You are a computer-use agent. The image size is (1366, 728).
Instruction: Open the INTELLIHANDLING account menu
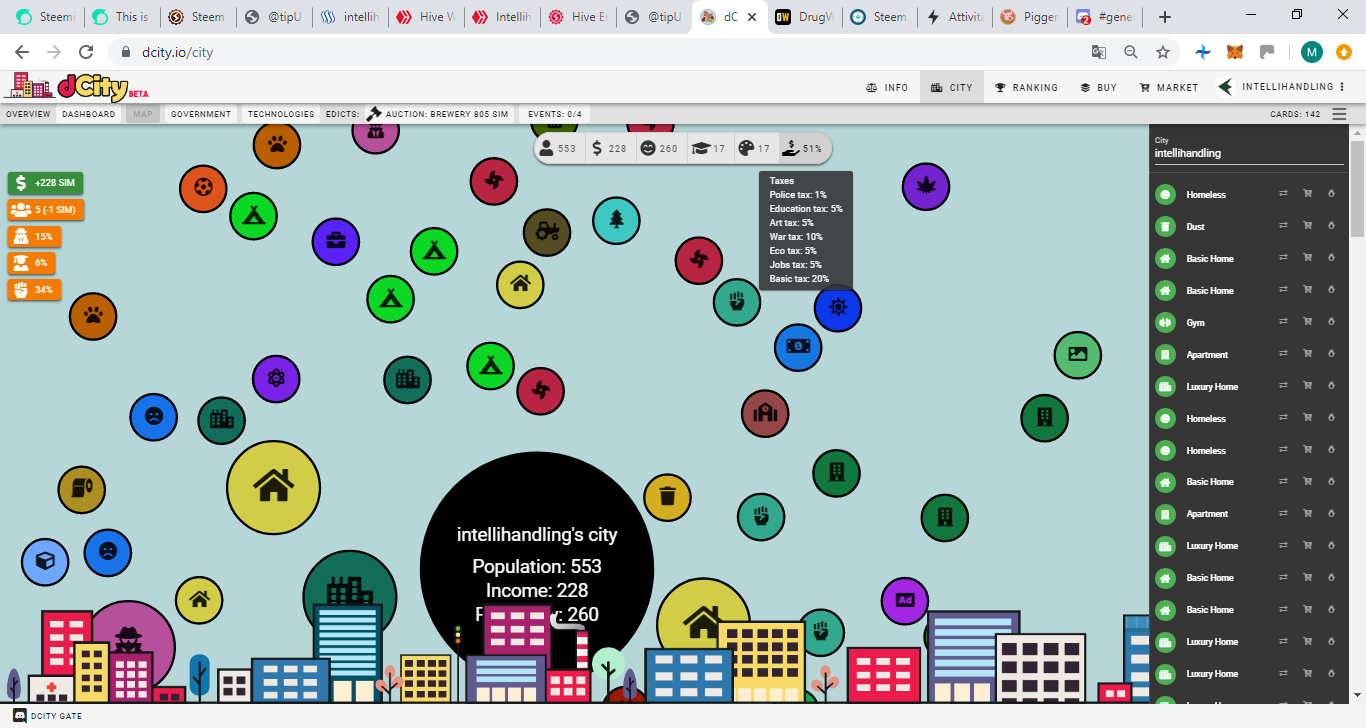coord(1282,87)
